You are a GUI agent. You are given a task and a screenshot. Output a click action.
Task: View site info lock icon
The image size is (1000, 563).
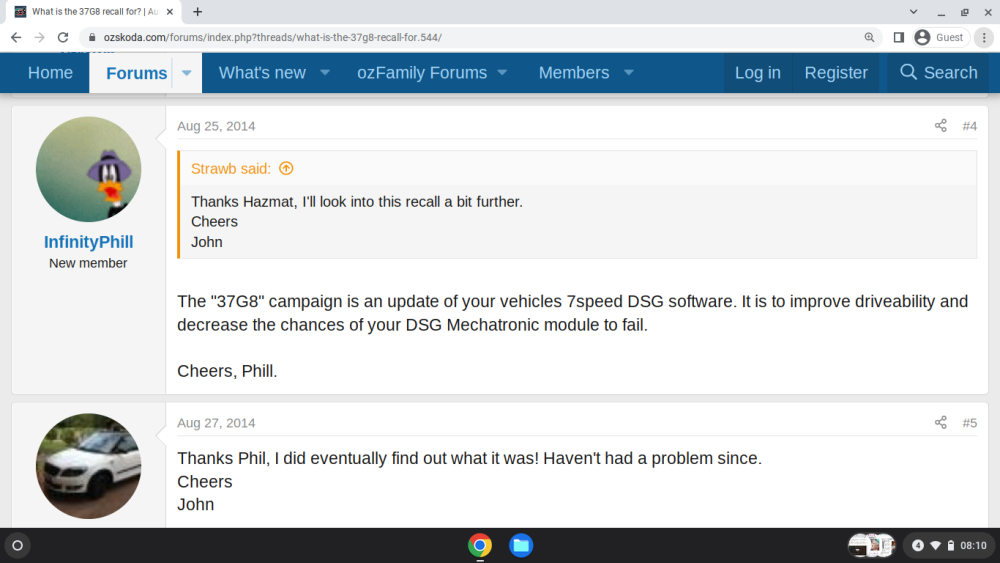(92, 38)
